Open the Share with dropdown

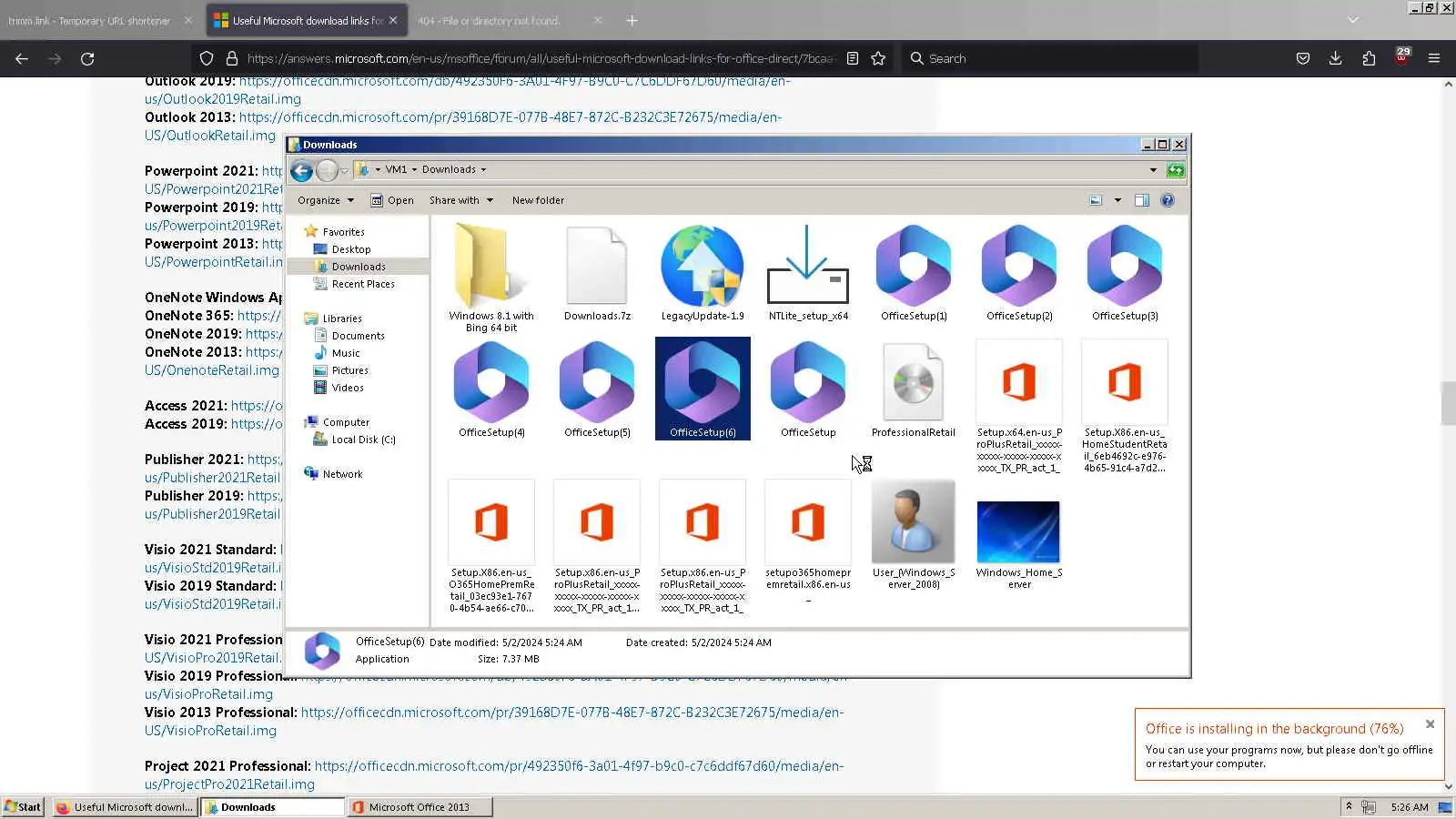460,200
